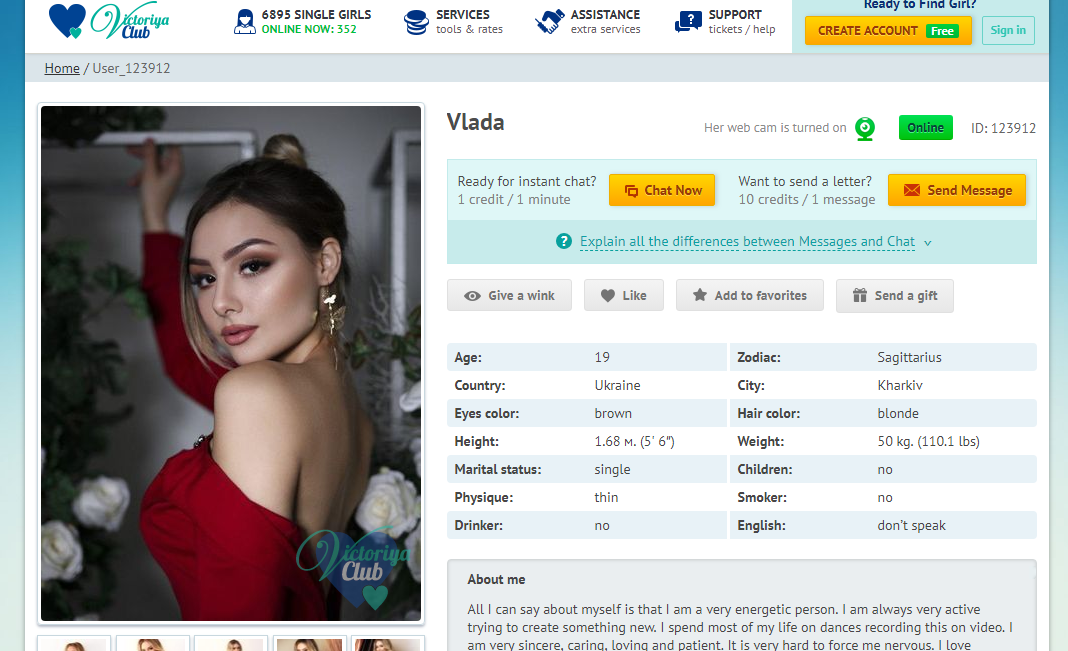Click the question mark help icon
Image resolution: width=1068 pixels, height=651 pixels.
[564, 241]
